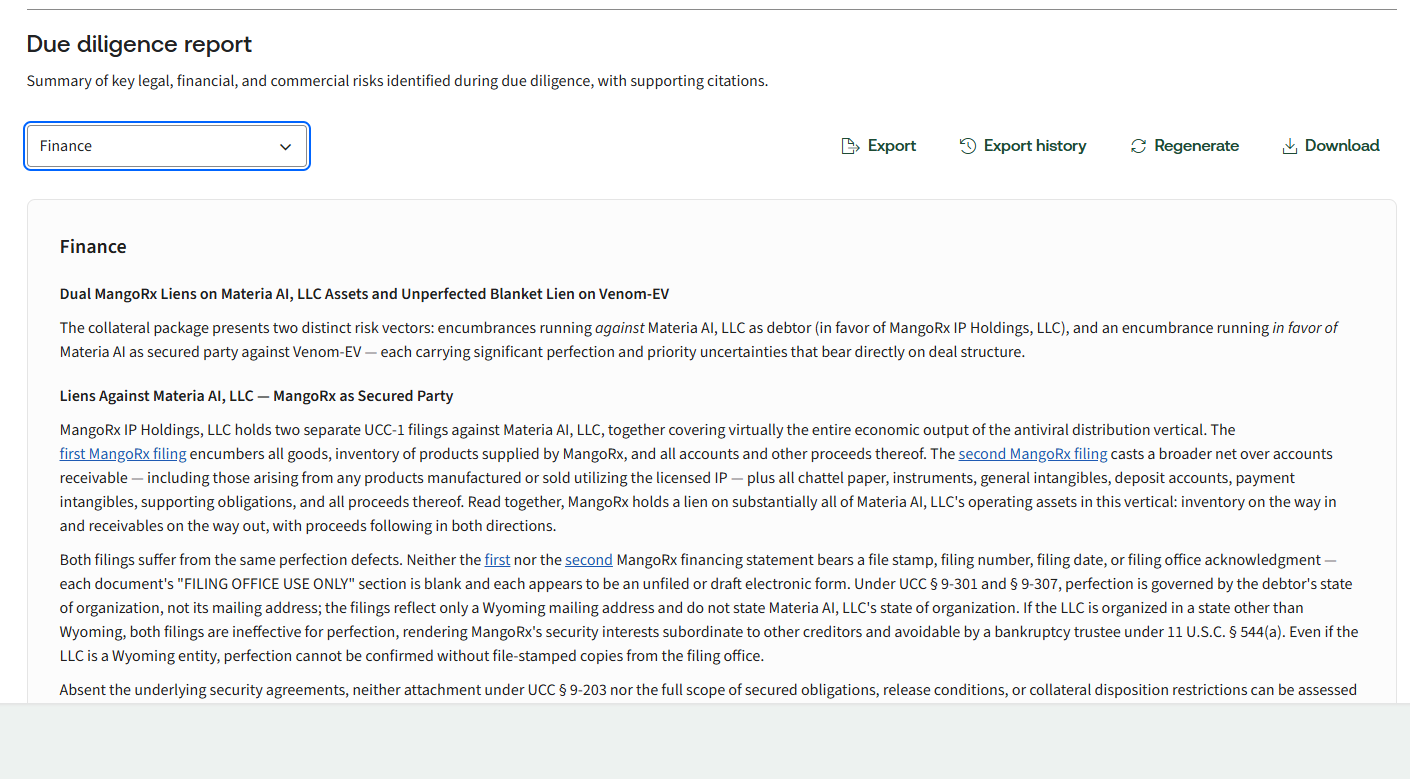The height and width of the screenshot is (779, 1410).
Task: Click the Download arrow icon
Action: 1290,146
